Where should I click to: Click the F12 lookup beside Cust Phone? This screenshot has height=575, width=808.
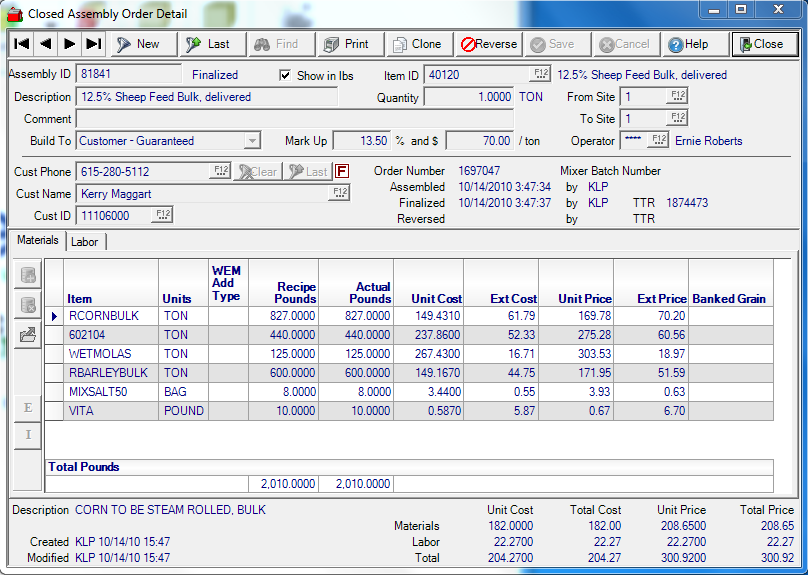[220, 172]
